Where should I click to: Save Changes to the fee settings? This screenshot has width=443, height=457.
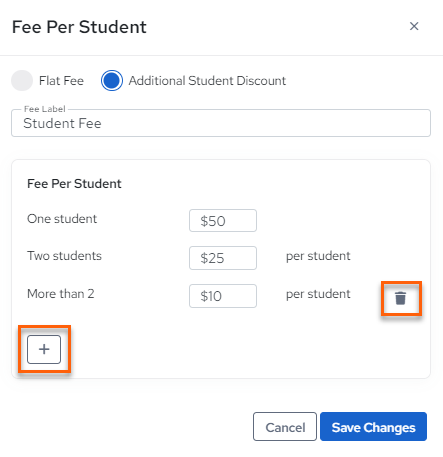(x=373, y=427)
